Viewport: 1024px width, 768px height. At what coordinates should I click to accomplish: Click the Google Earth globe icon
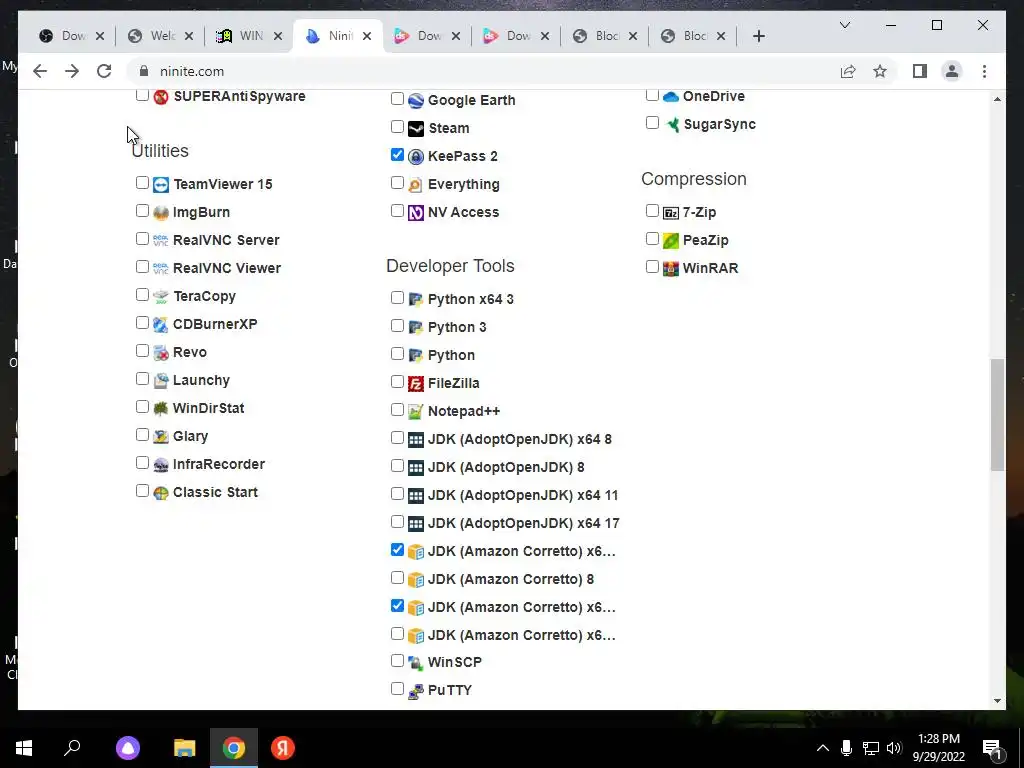point(416,101)
